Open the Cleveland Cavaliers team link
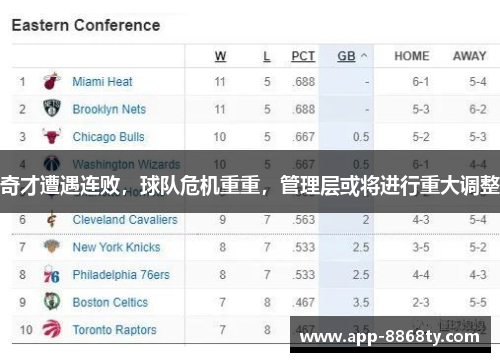The height and width of the screenshot is (362, 500). 125,219
